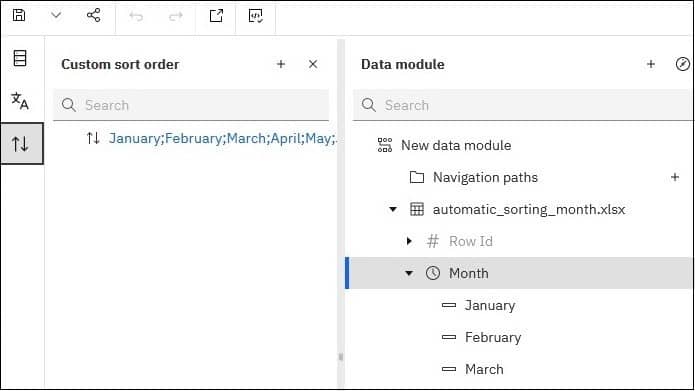Focus the Data module search box

coord(523,105)
